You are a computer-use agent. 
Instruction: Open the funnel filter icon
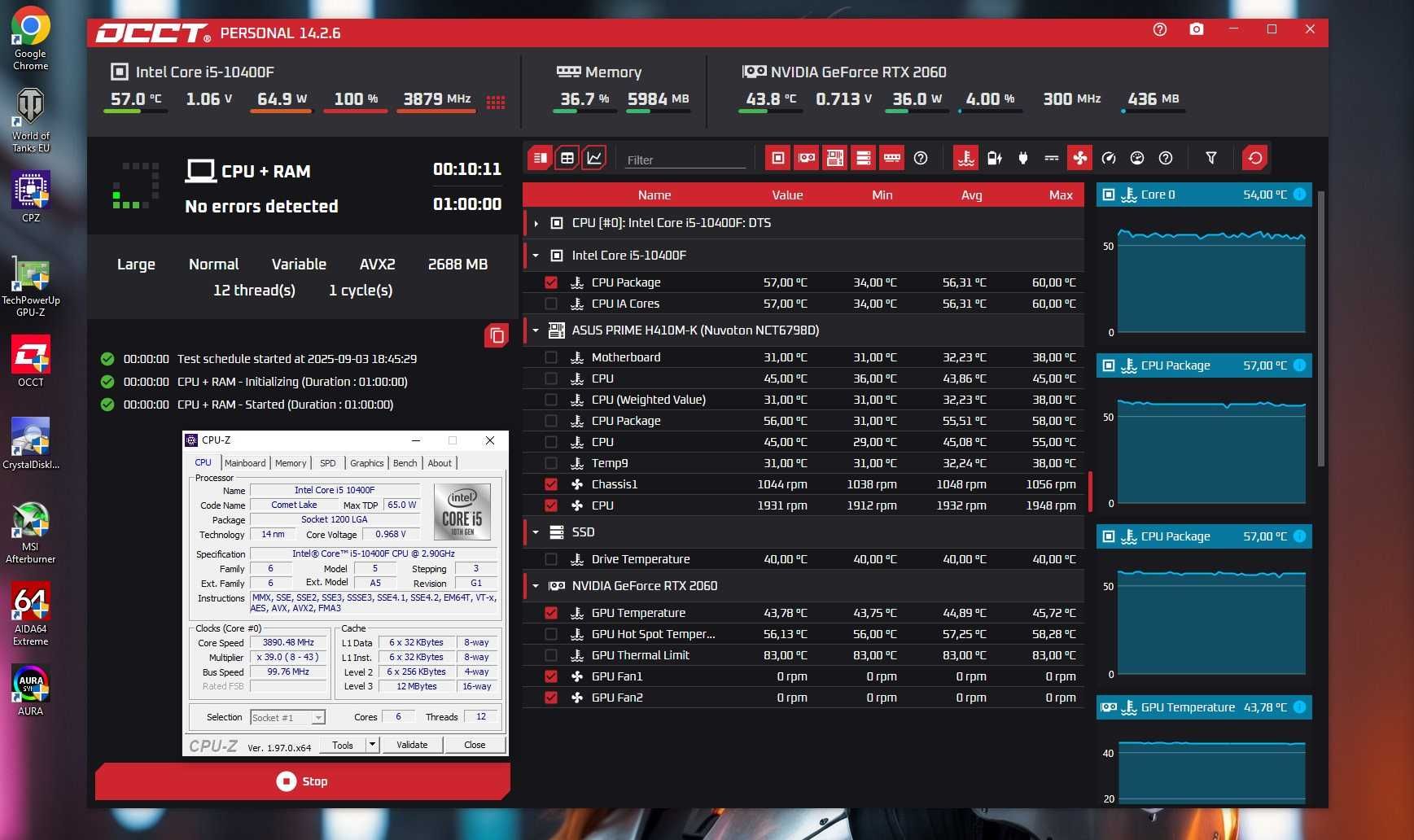pyautogui.click(x=1211, y=158)
